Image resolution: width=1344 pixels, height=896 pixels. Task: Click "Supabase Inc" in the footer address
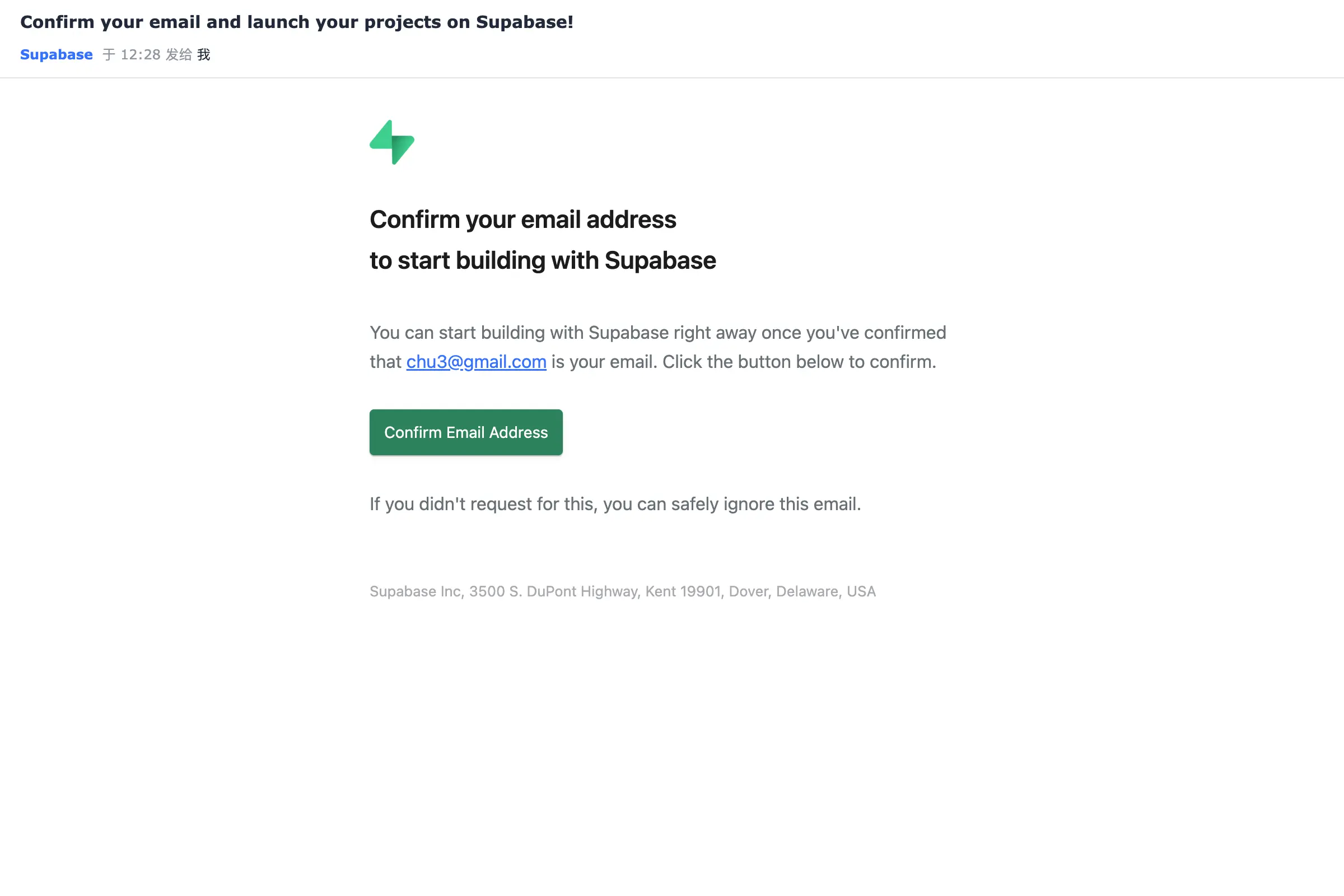click(416, 591)
